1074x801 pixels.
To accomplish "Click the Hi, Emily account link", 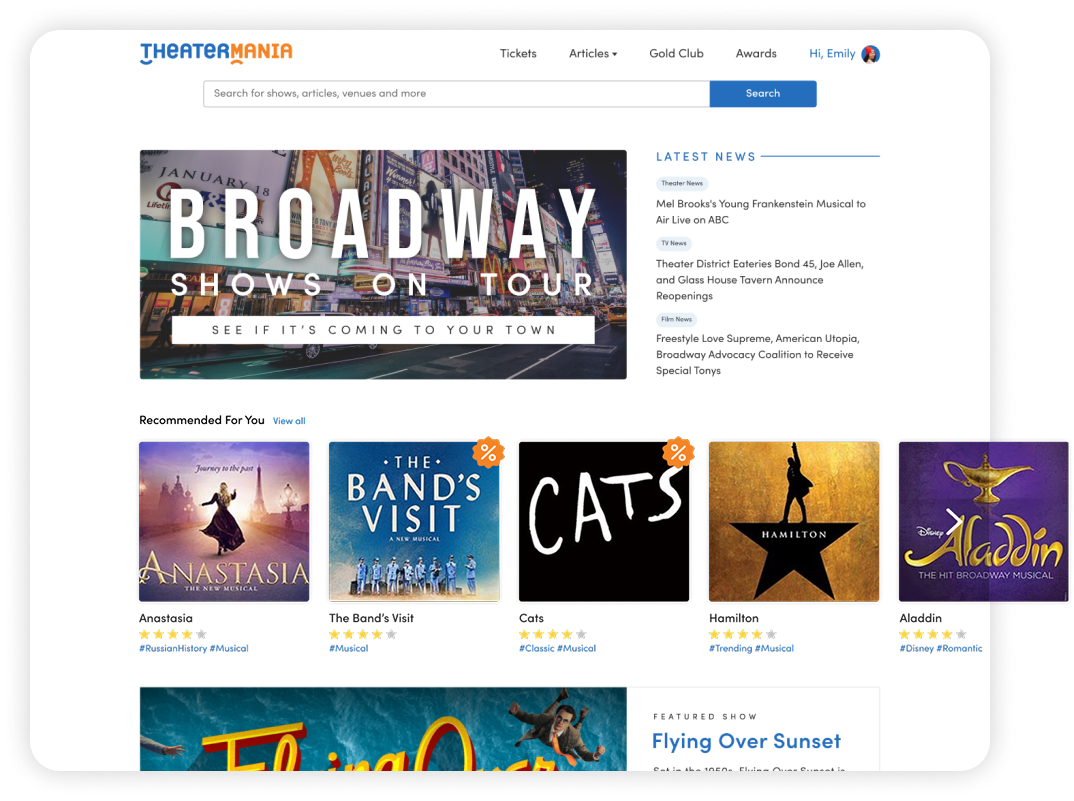I will [832, 53].
